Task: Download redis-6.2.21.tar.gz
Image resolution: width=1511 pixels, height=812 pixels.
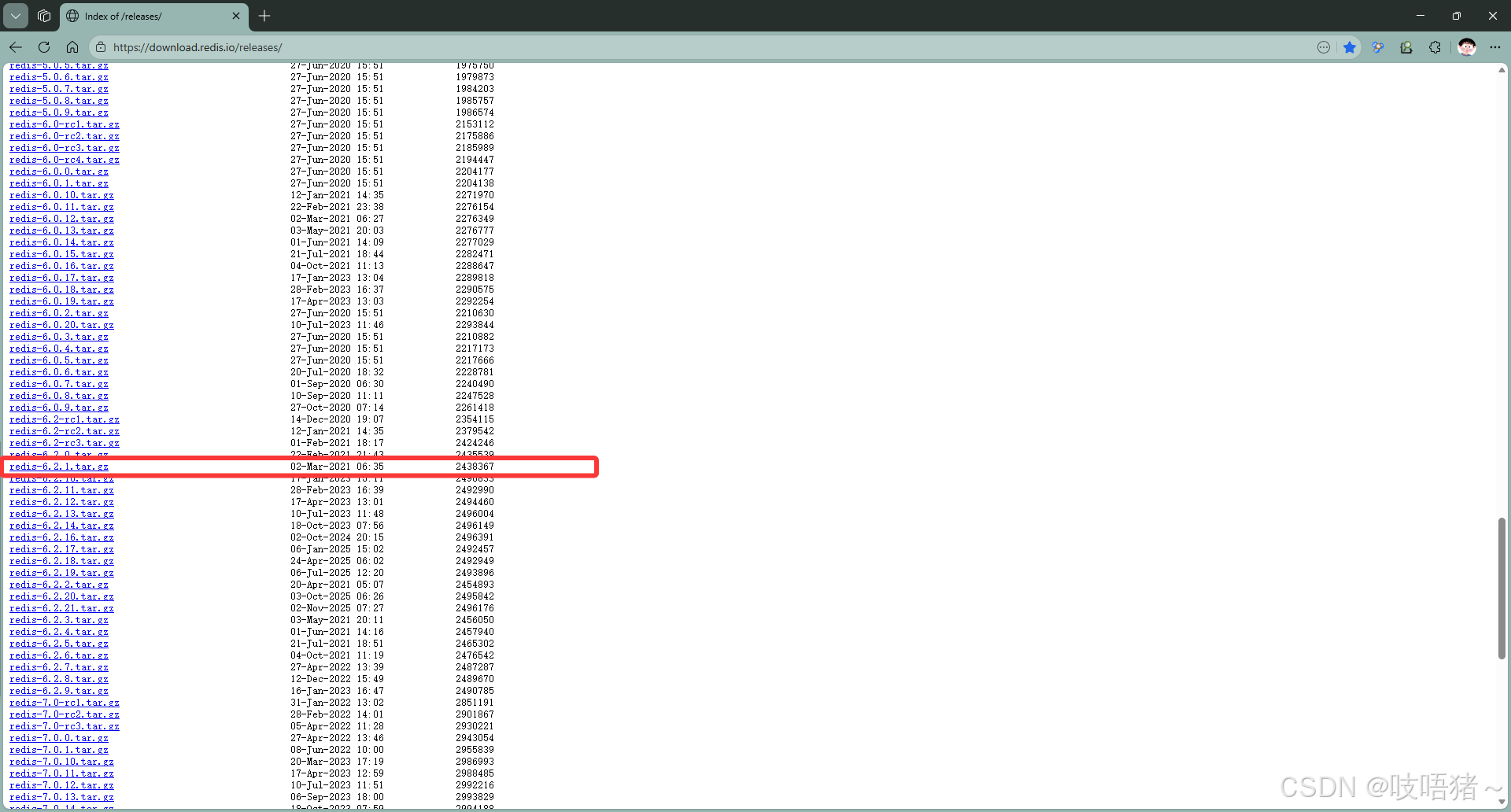Action: click(61, 608)
